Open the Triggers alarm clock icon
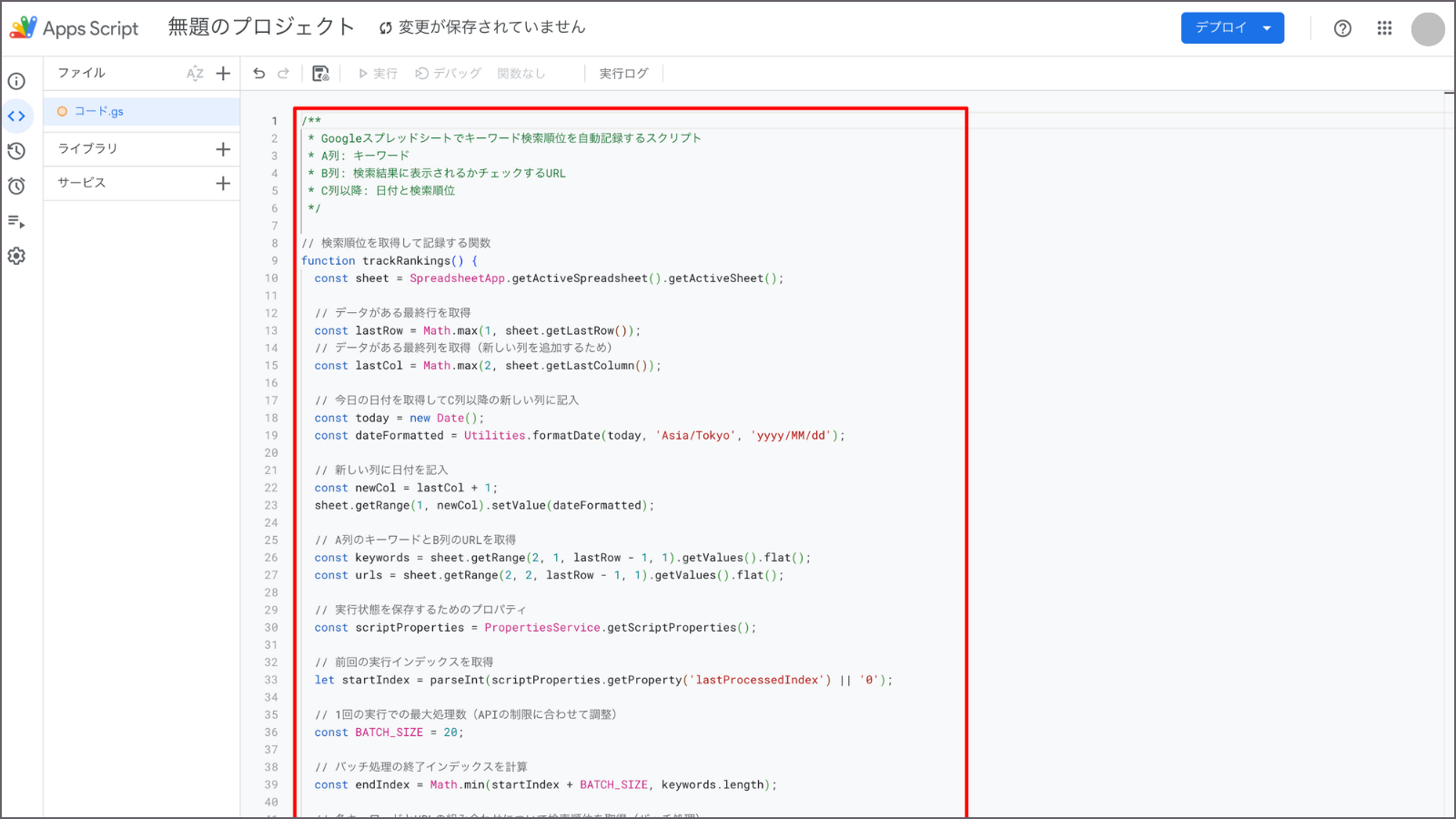 16,186
